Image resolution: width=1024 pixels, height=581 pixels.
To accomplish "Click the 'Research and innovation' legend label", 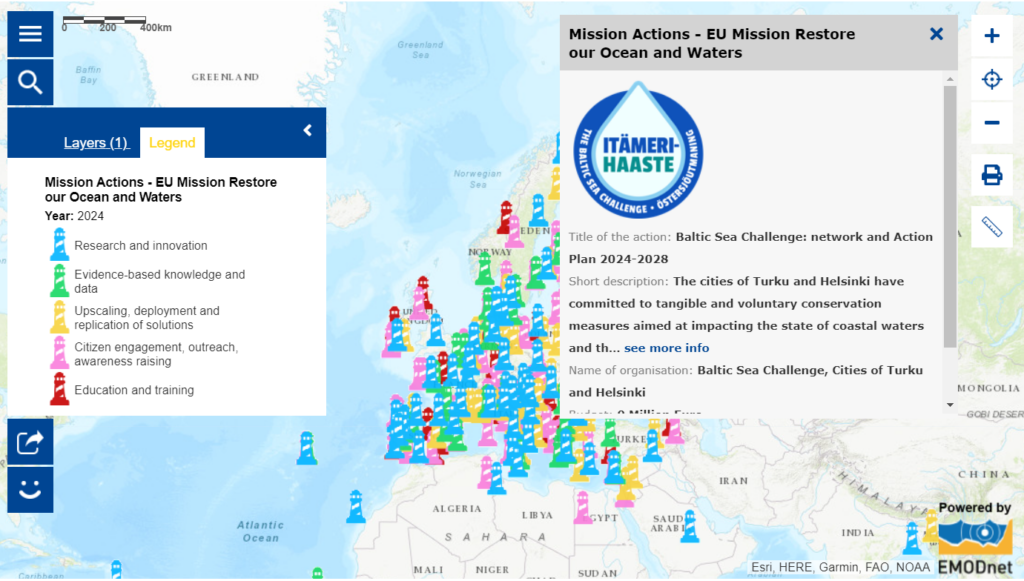I will tap(140, 245).
